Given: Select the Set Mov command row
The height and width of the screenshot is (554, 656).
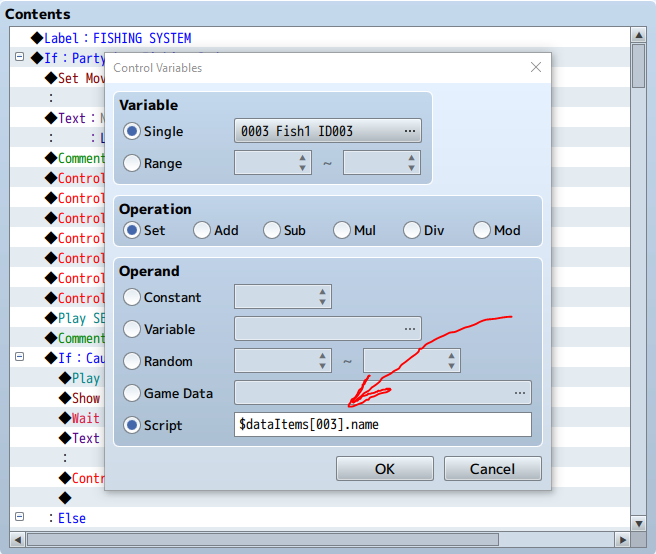Looking at the screenshot, I should tap(57, 78).
